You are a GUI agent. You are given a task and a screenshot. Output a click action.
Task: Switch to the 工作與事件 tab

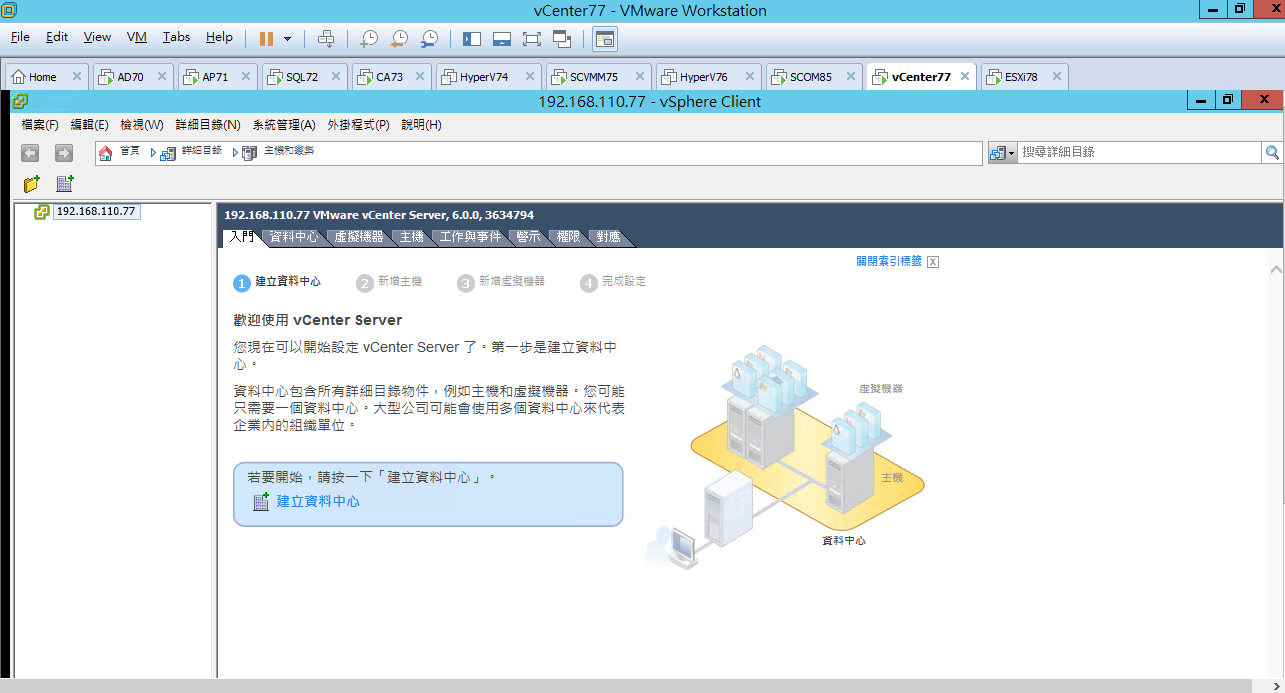click(471, 237)
